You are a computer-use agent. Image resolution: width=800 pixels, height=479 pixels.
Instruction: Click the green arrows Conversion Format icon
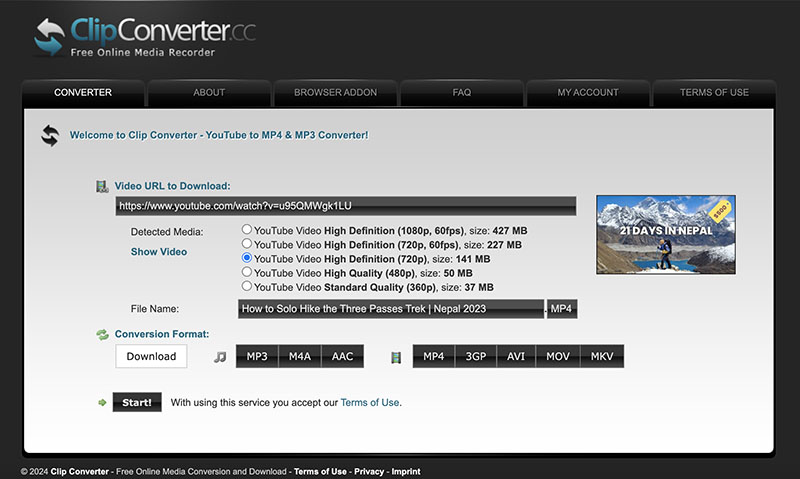point(103,334)
